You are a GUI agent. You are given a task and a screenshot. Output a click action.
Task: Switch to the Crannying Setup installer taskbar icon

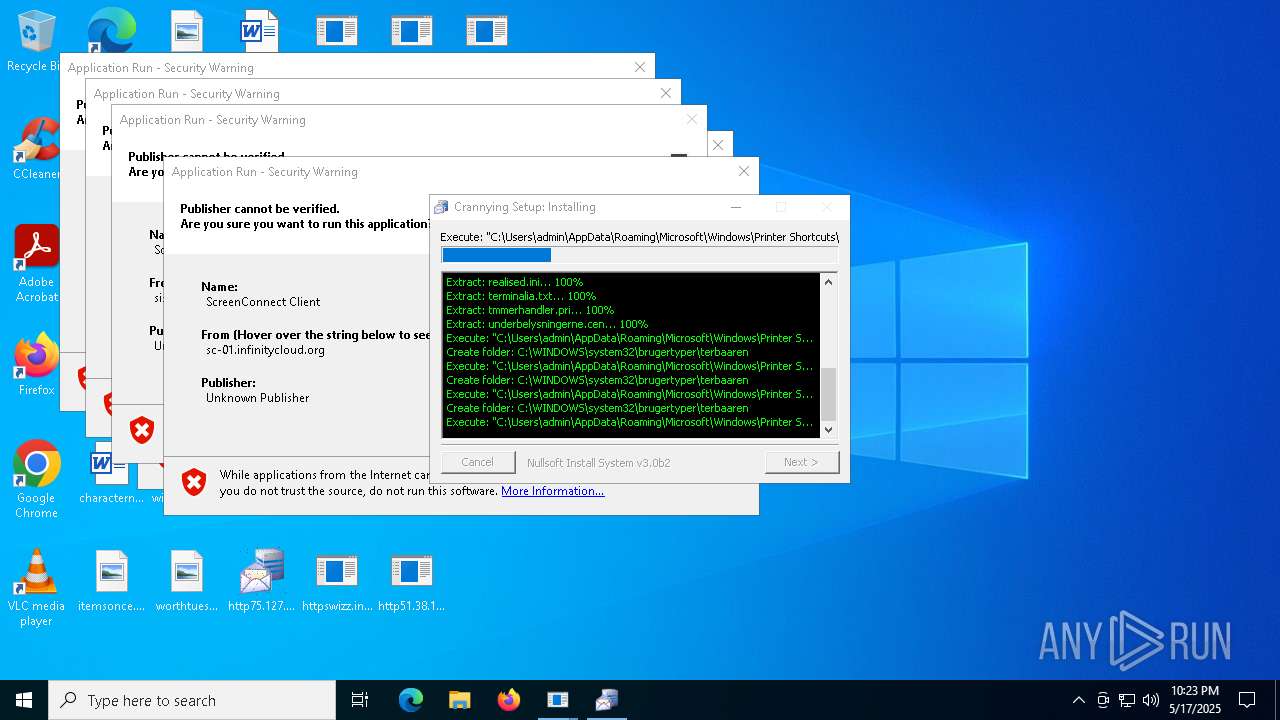tap(606, 700)
